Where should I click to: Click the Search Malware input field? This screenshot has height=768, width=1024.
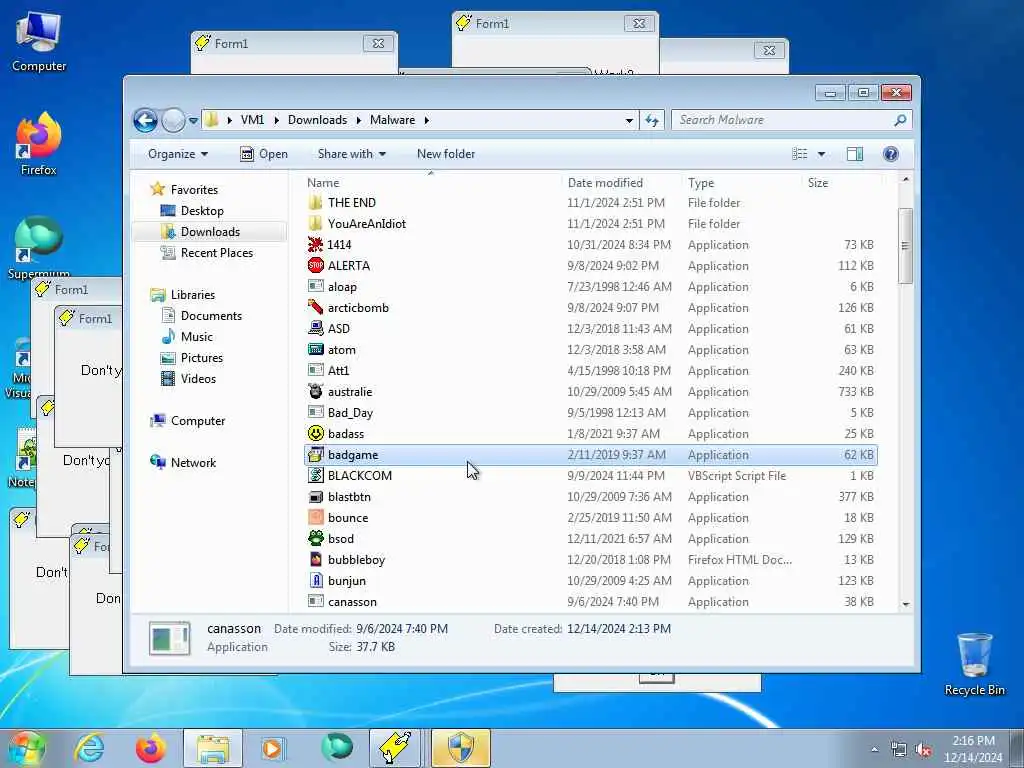coord(792,120)
